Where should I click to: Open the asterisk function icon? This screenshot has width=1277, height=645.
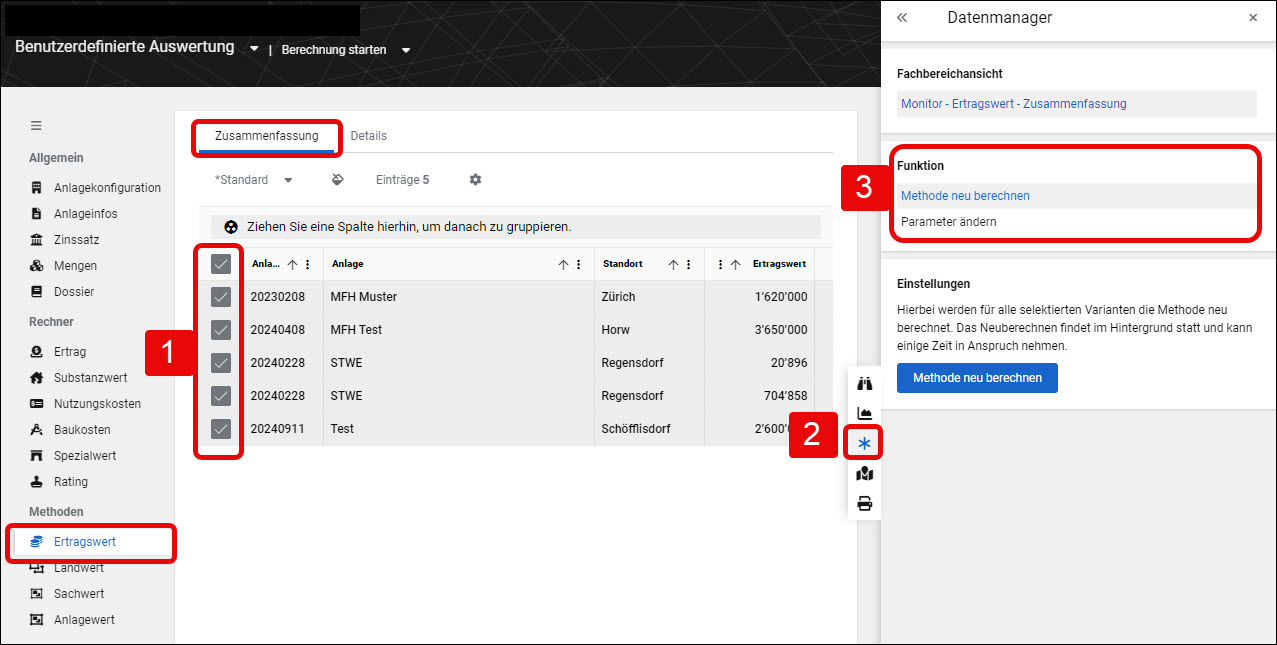(865, 443)
